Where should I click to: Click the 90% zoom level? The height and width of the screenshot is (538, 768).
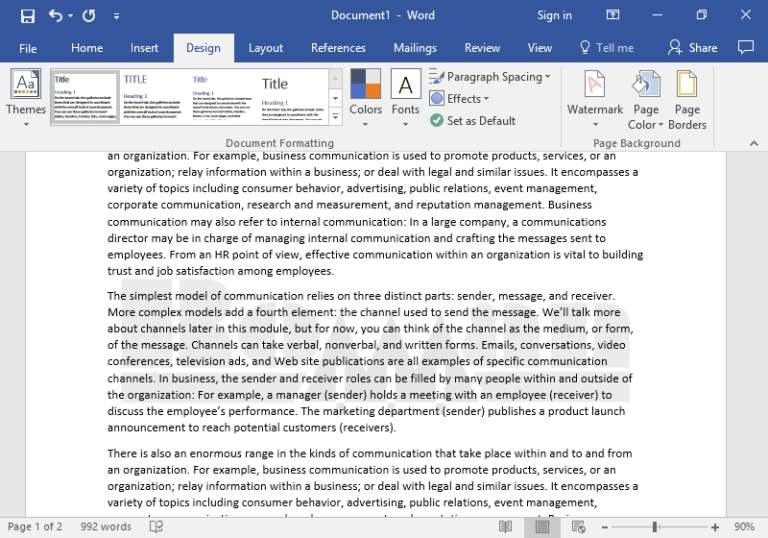[744, 527]
